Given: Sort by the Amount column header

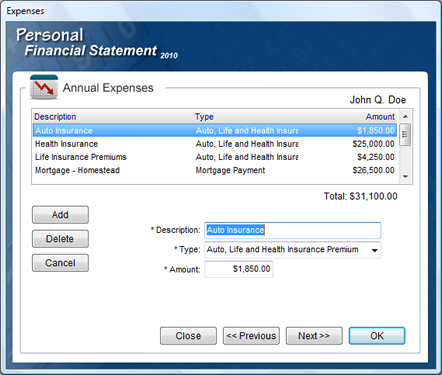Looking at the screenshot, I should point(380,117).
